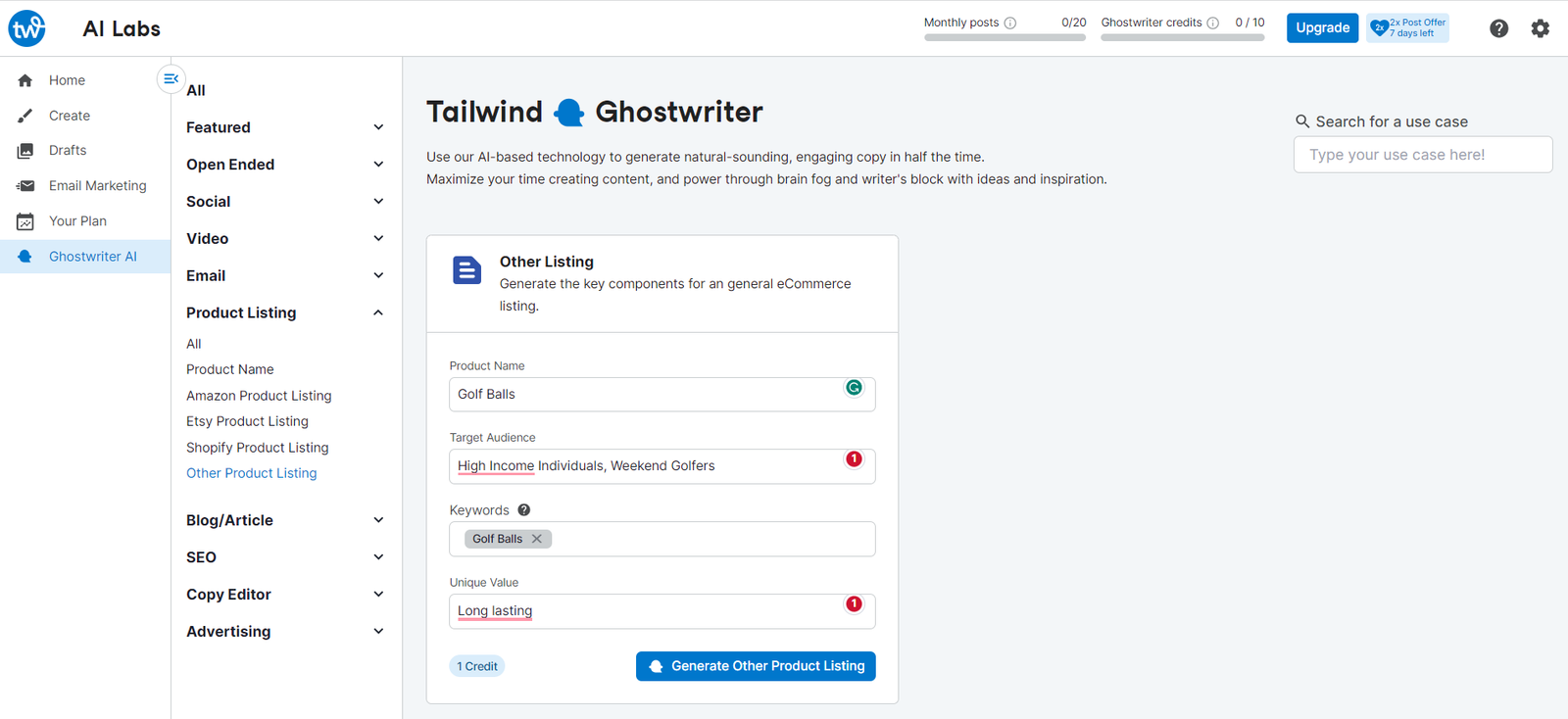This screenshot has width=1568, height=719.
Task: Open the help question mark icon
Action: [1498, 28]
